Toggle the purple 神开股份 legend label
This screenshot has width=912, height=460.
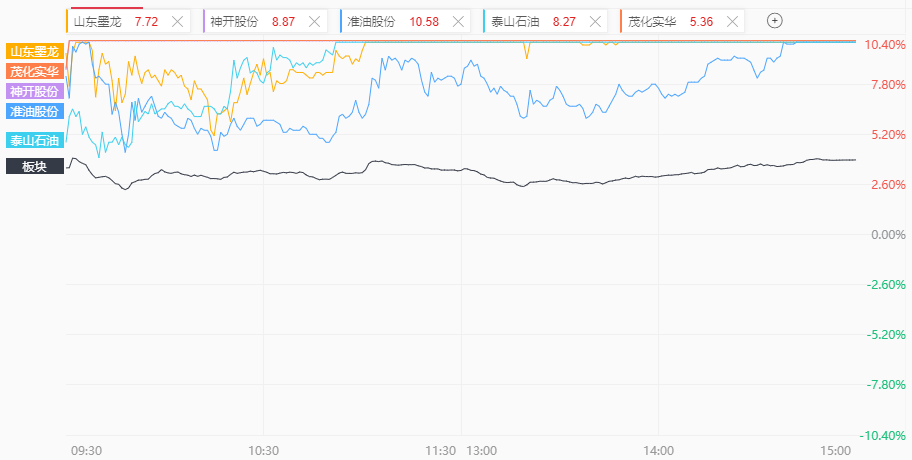click(35, 91)
